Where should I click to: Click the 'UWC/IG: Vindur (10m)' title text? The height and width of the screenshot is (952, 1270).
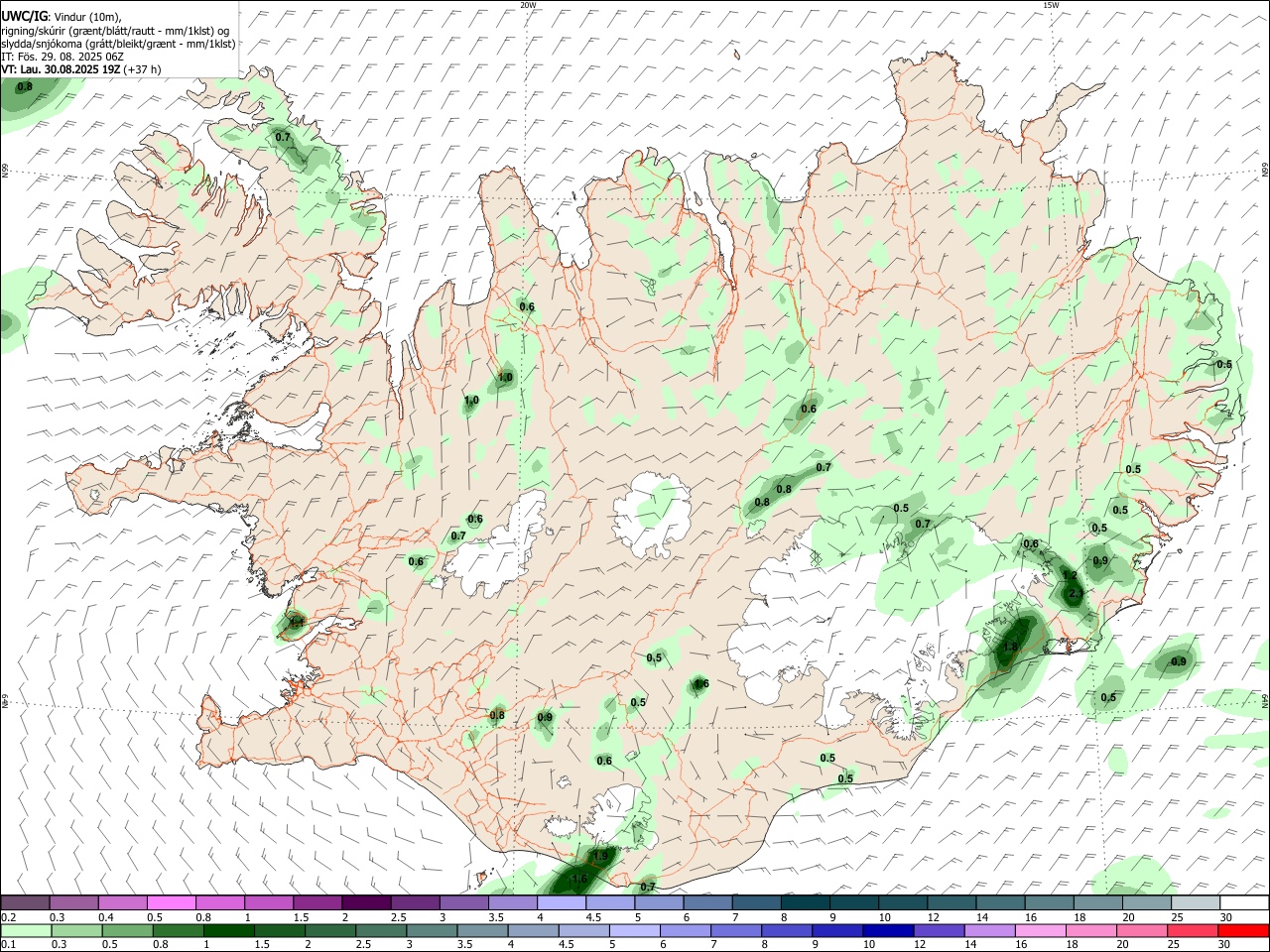pos(61,15)
